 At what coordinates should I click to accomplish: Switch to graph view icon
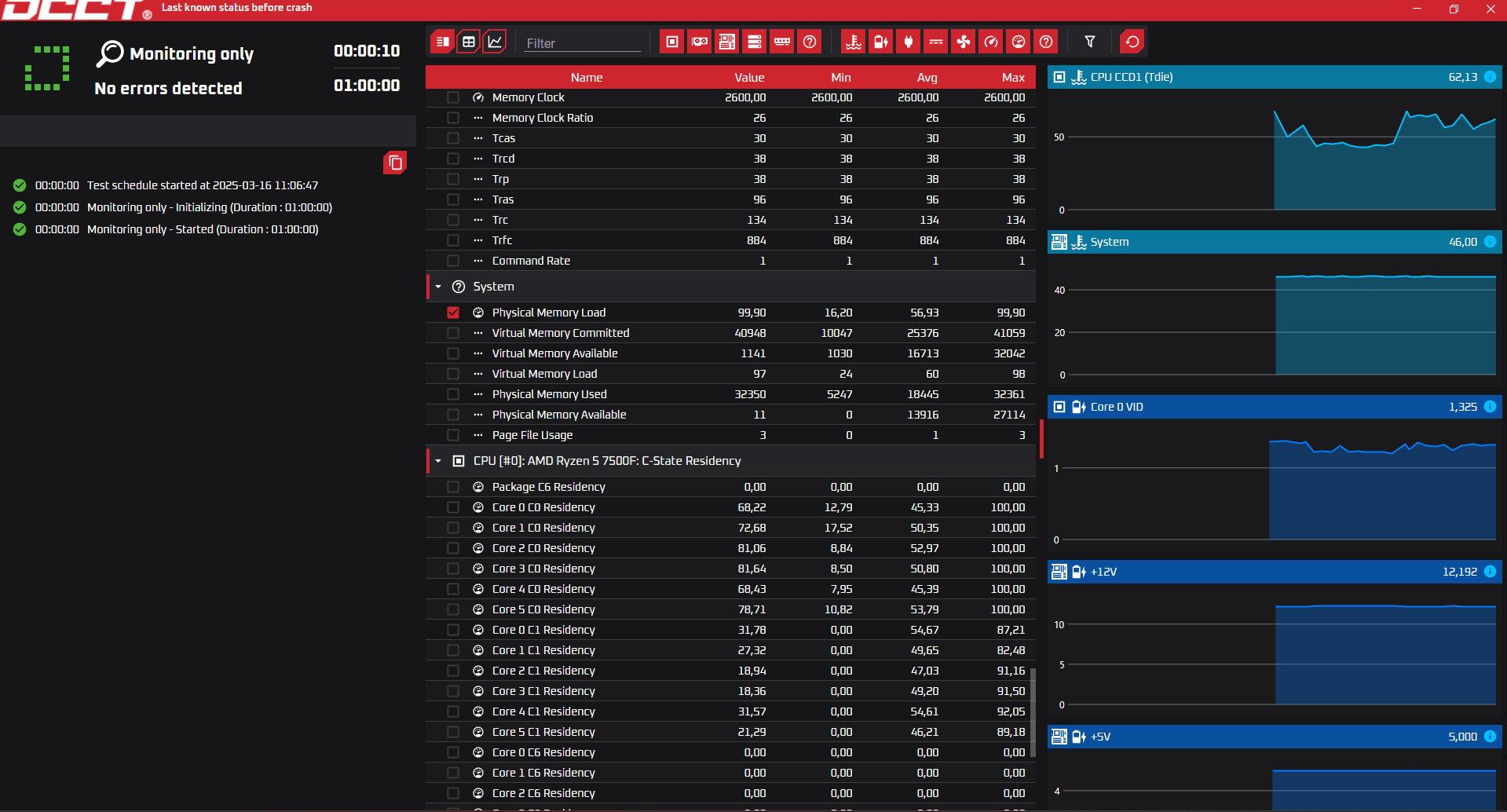tap(495, 42)
